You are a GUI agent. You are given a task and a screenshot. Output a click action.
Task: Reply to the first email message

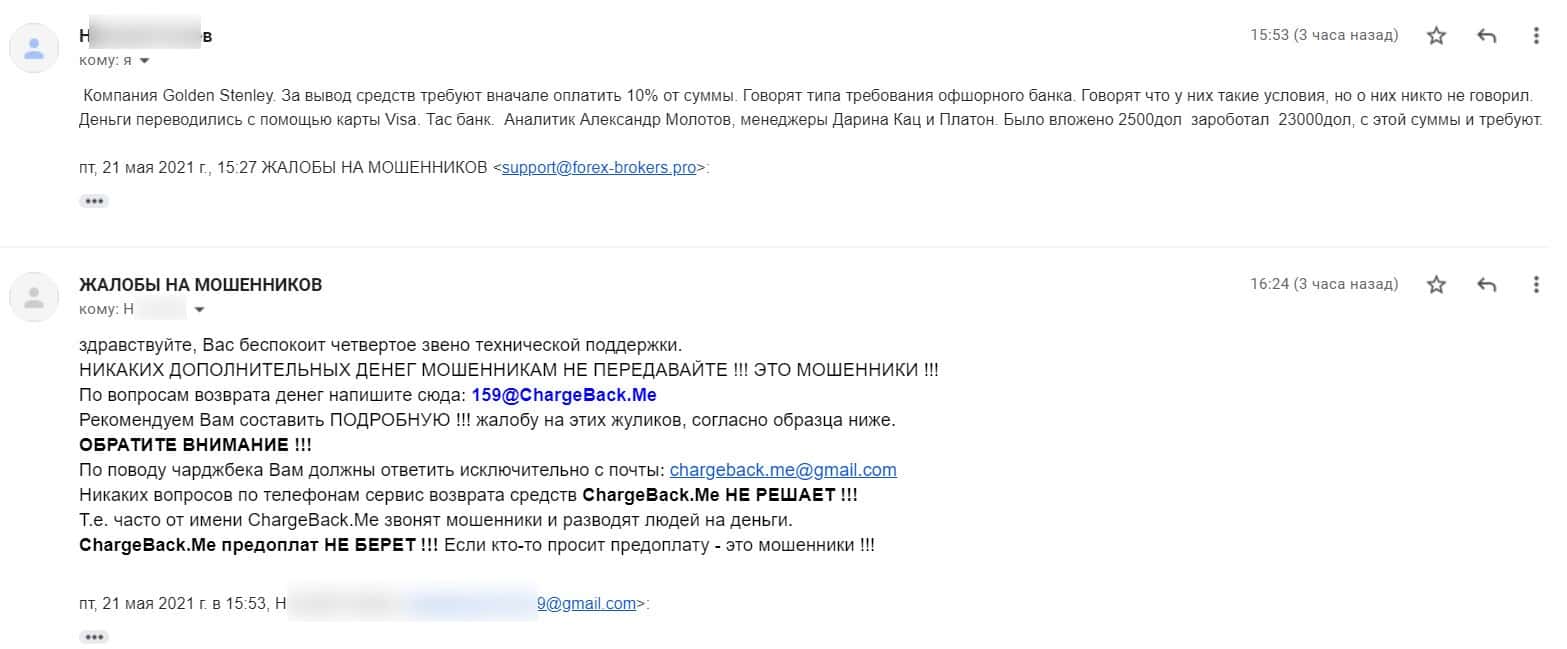[1486, 36]
